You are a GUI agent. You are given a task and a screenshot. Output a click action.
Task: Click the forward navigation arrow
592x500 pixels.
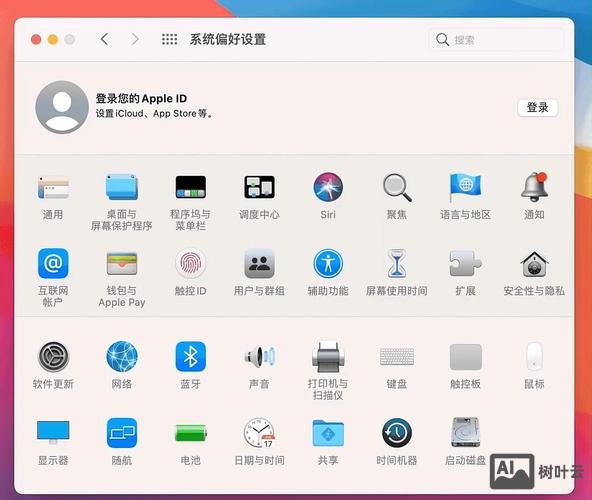[x=135, y=39]
